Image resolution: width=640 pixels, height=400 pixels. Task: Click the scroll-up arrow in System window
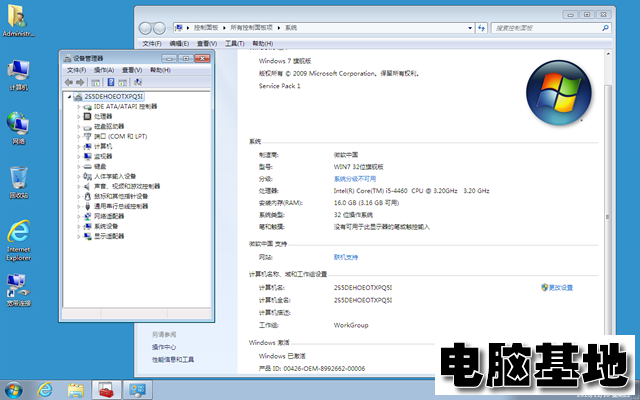point(608,54)
